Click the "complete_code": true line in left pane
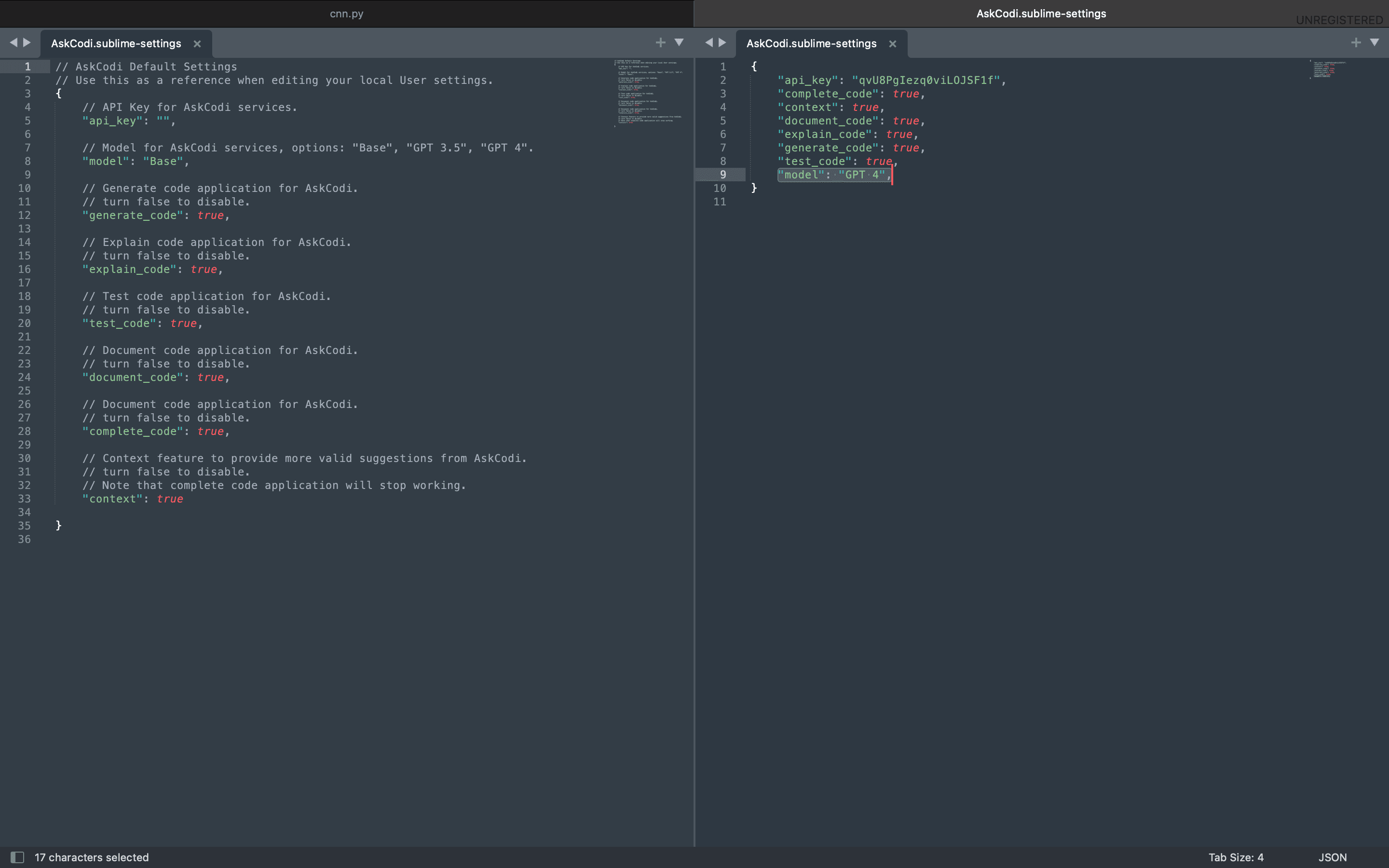This screenshot has height=868, width=1389. (x=156, y=431)
